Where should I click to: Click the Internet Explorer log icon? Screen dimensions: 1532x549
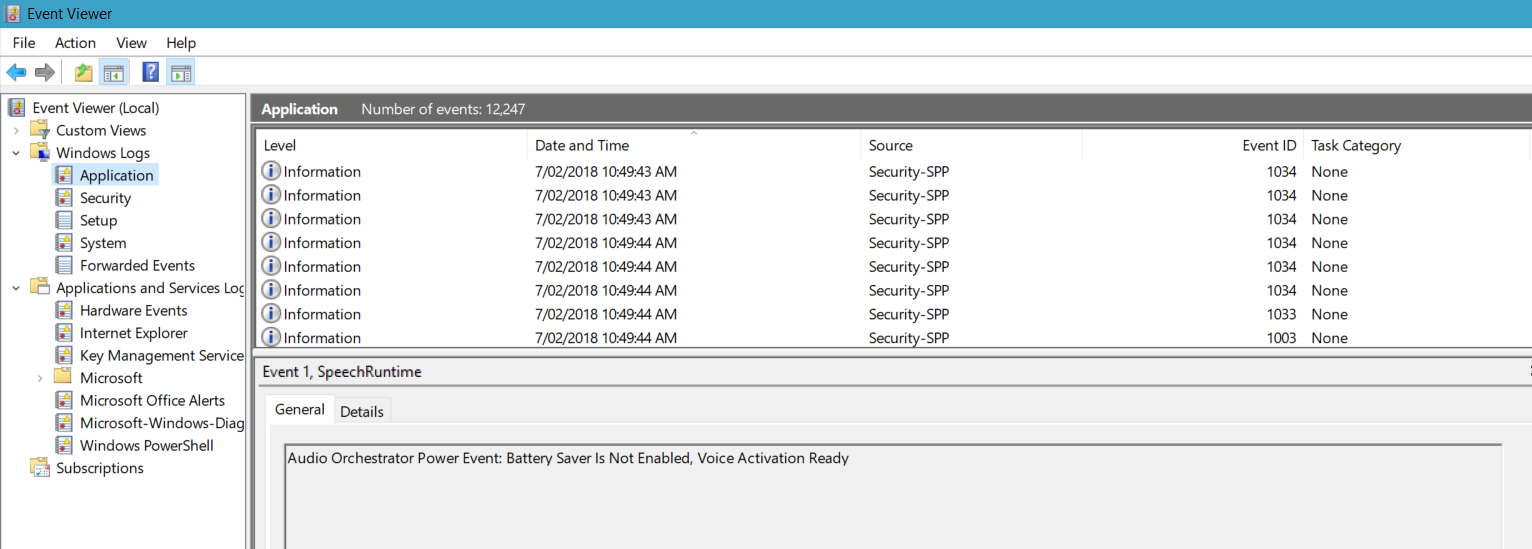(x=64, y=333)
